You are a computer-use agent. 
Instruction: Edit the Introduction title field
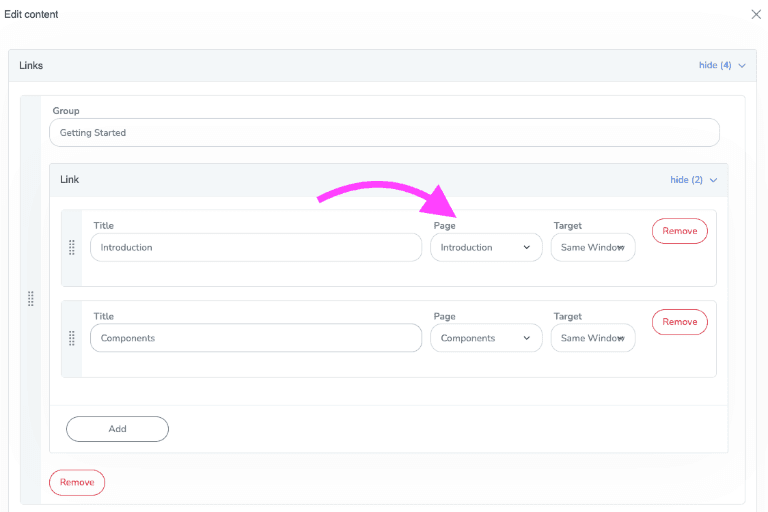pyautogui.click(x=256, y=248)
